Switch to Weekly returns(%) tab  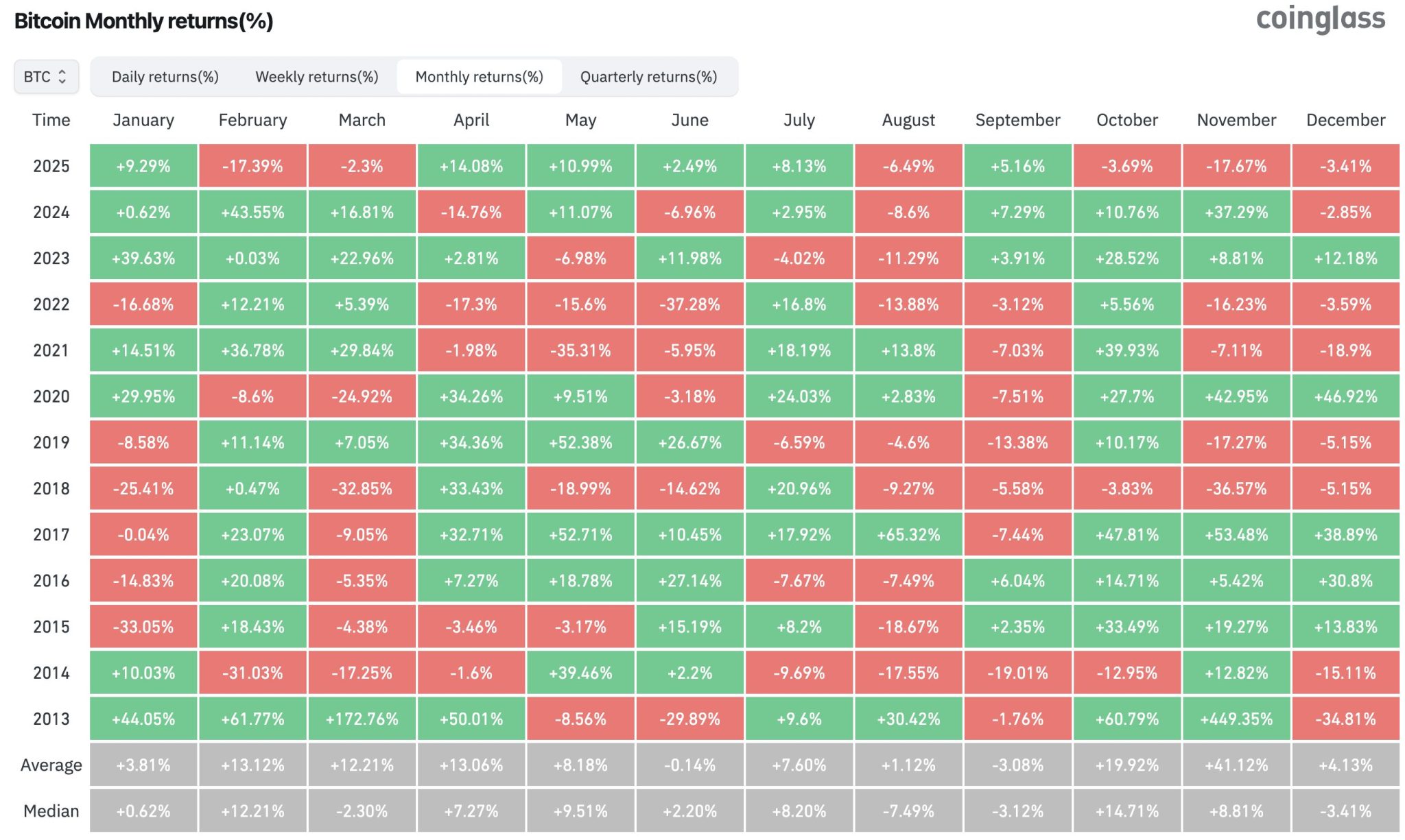[x=316, y=77]
